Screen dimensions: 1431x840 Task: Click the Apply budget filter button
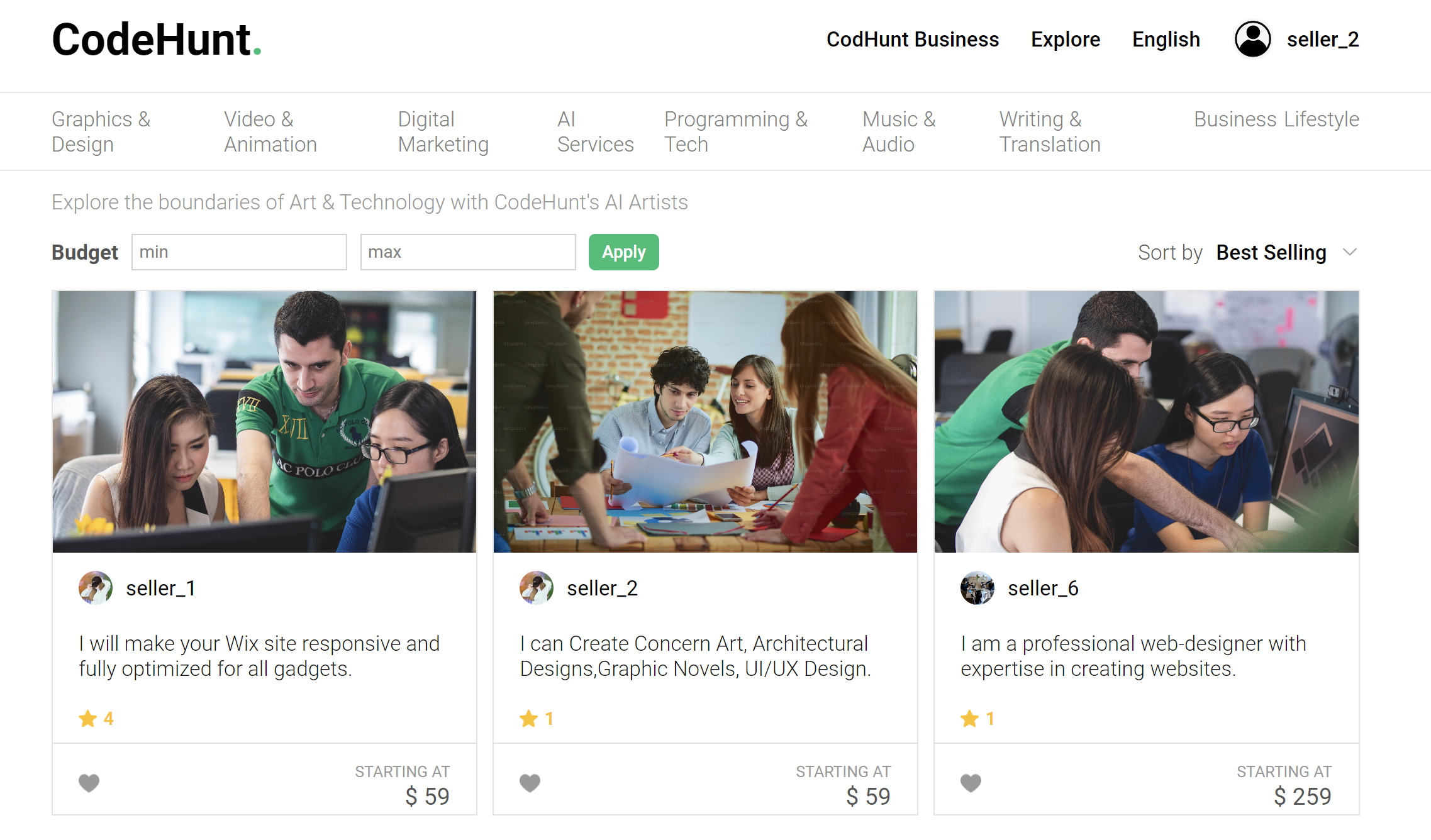pyautogui.click(x=622, y=252)
